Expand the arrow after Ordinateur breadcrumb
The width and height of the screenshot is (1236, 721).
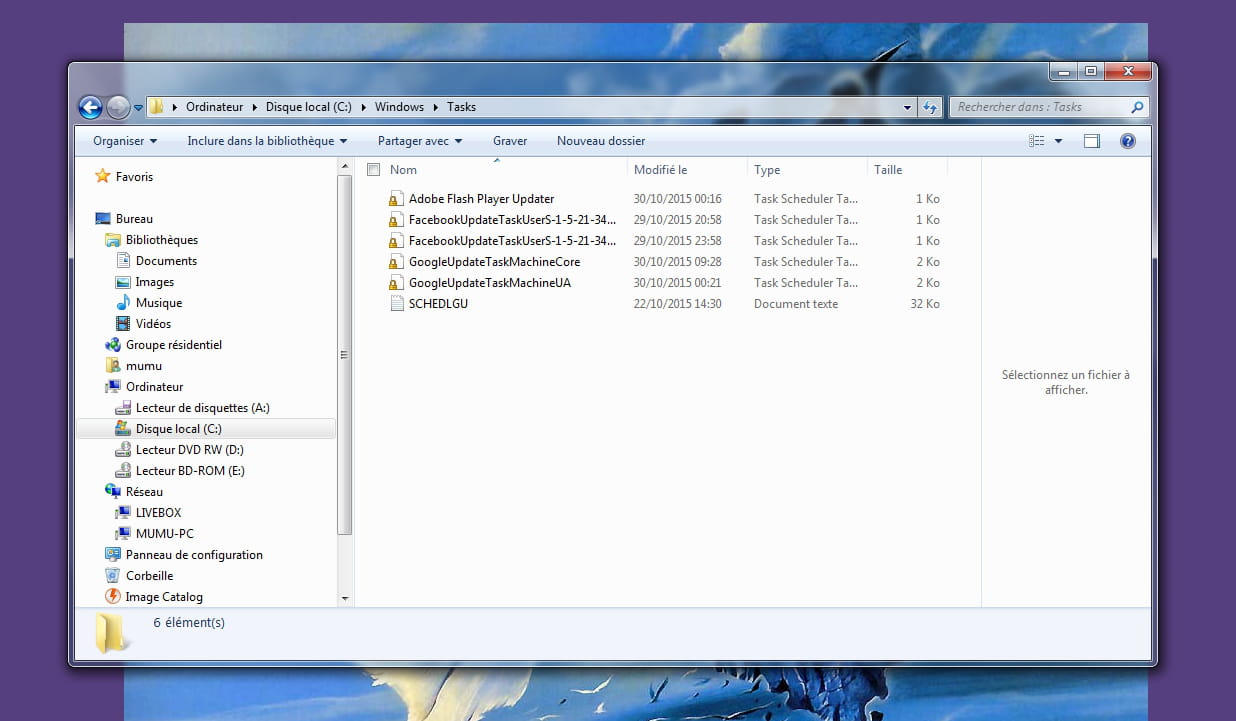coord(255,107)
